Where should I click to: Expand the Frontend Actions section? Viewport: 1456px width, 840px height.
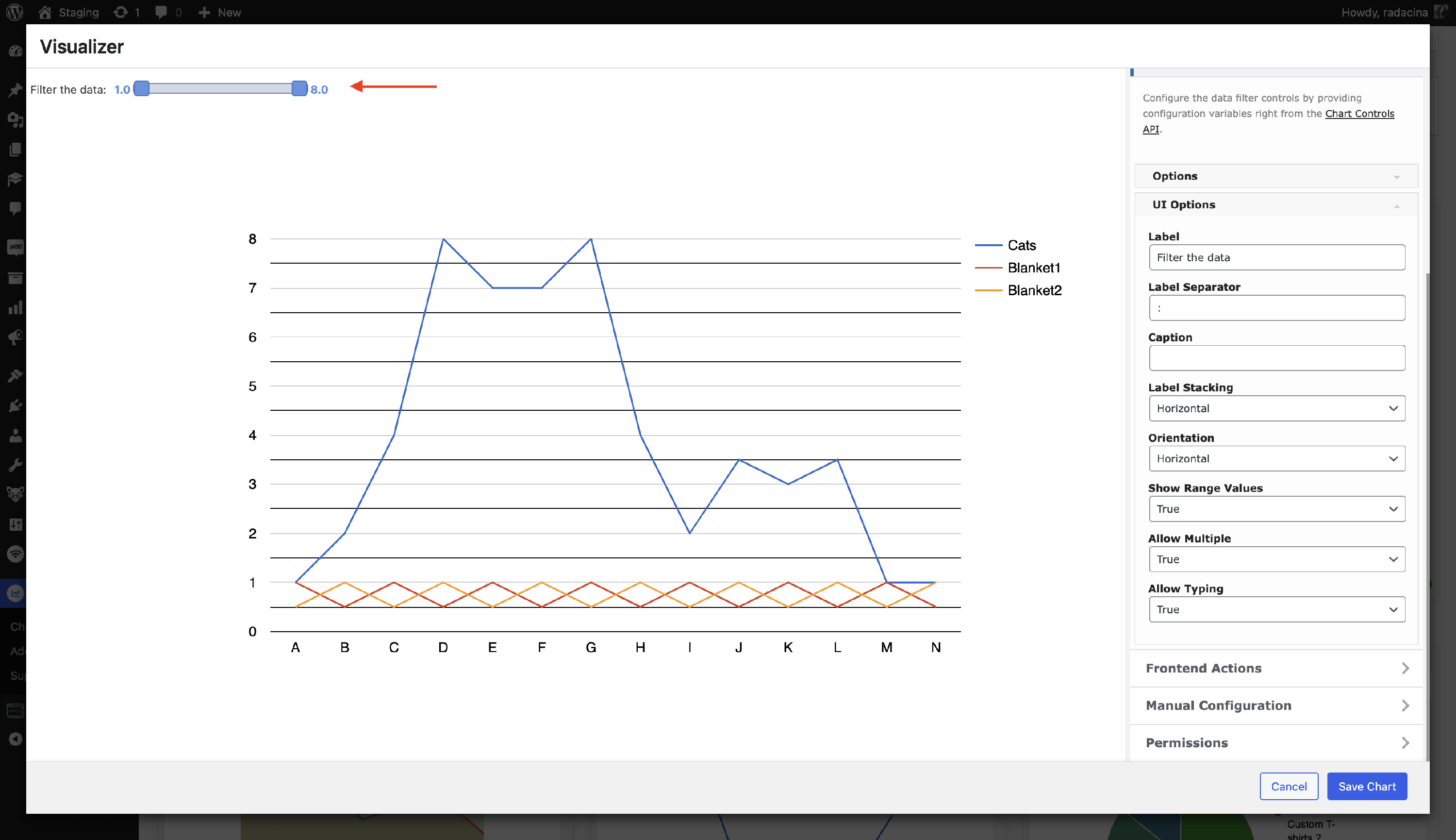(1276, 668)
